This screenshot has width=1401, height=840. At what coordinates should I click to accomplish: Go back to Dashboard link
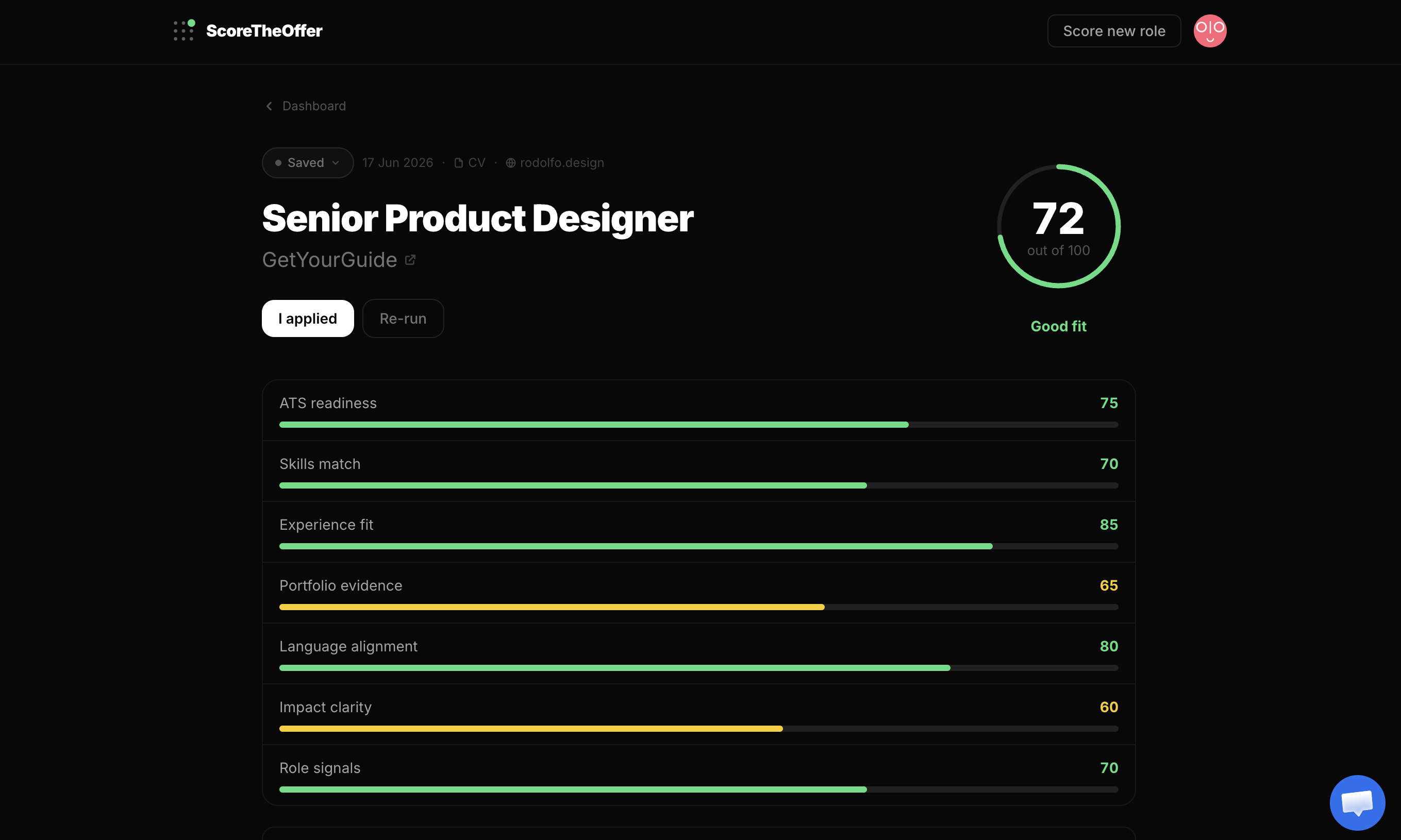(x=313, y=106)
